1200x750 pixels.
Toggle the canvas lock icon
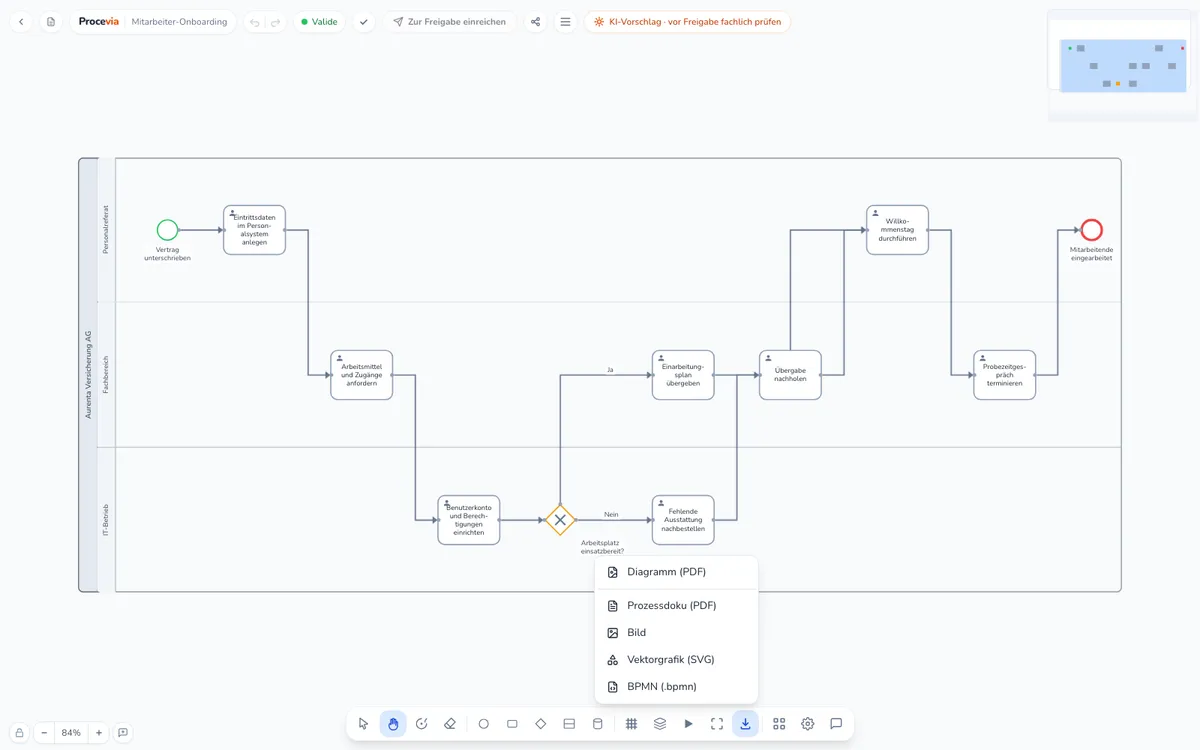click(19, 733)
